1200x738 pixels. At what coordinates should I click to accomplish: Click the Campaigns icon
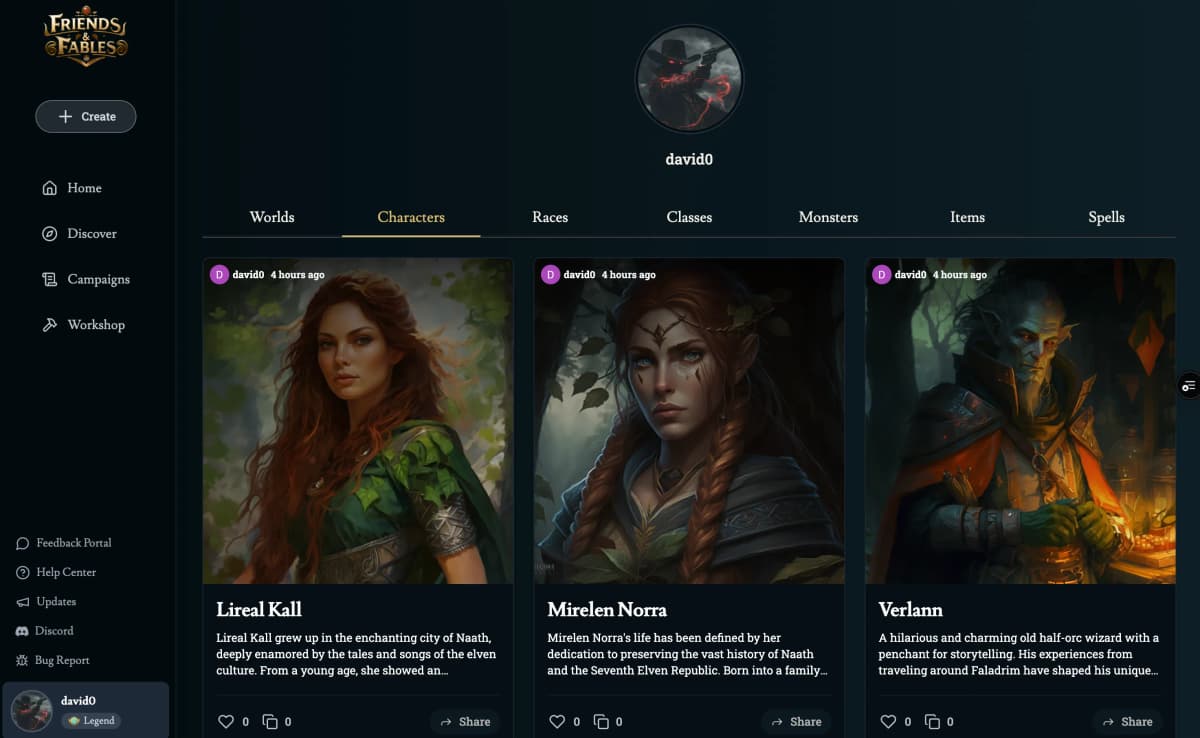[50, 280]
